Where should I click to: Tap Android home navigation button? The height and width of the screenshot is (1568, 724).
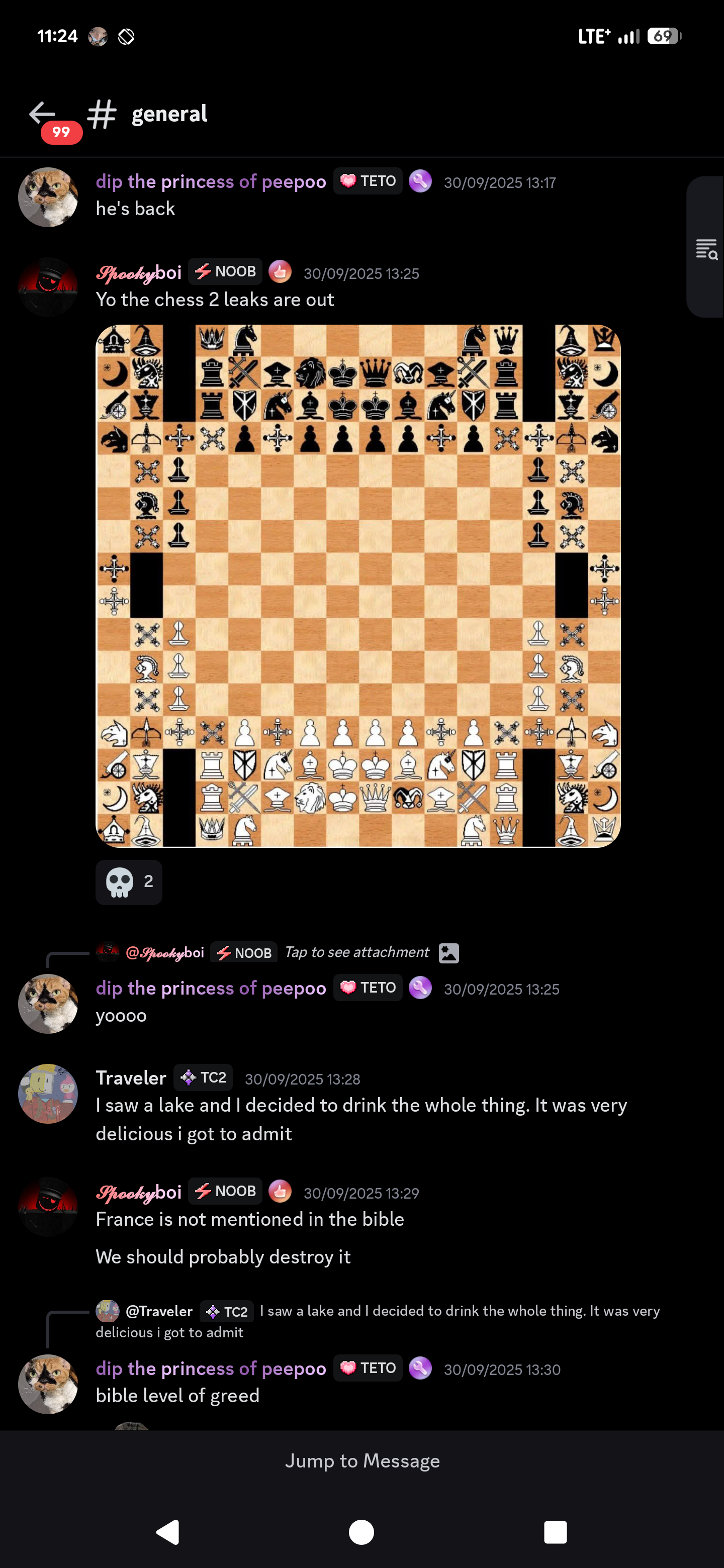tap(361, 1531)
